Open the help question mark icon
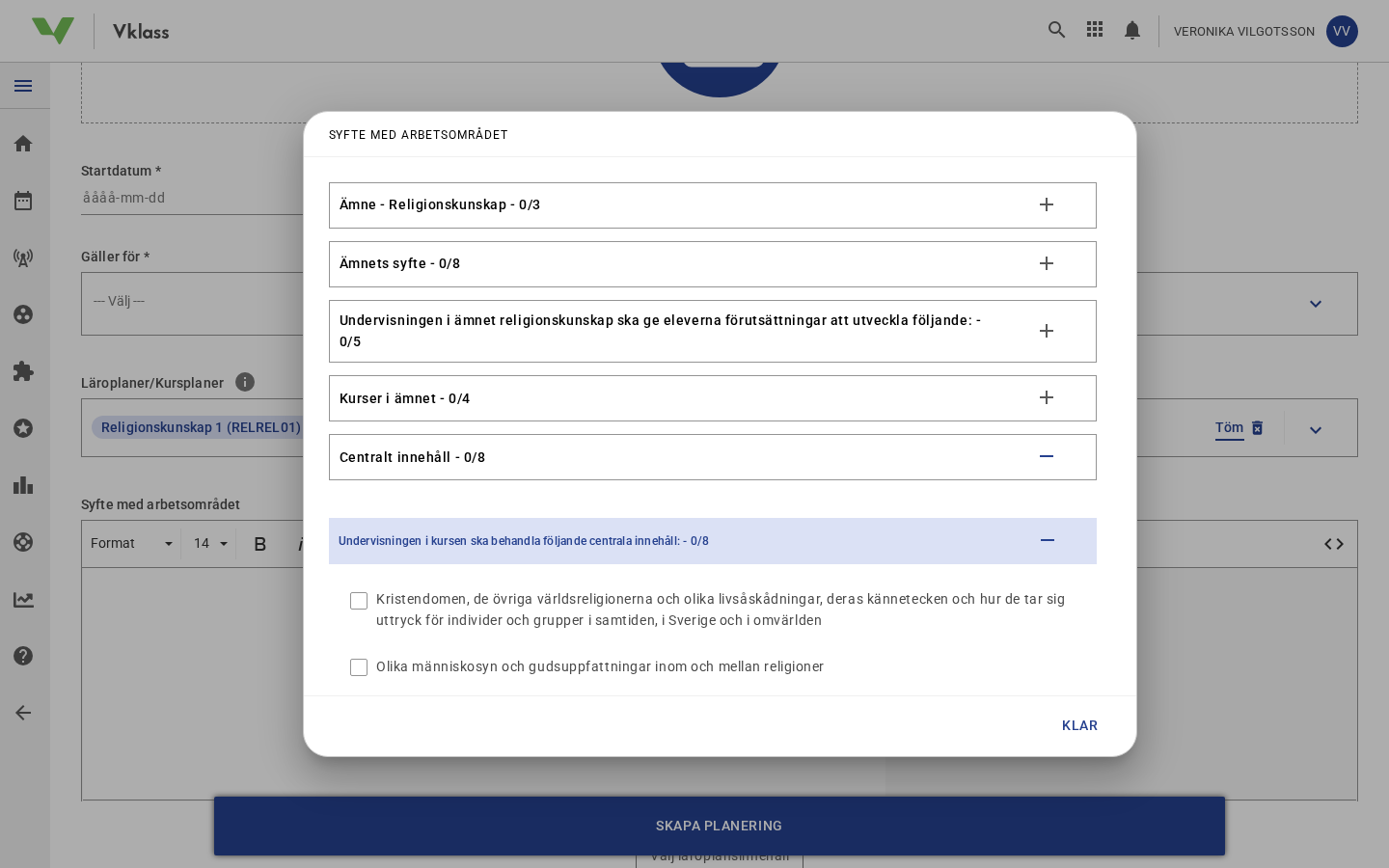1389x868 pixels. point(23,656)
